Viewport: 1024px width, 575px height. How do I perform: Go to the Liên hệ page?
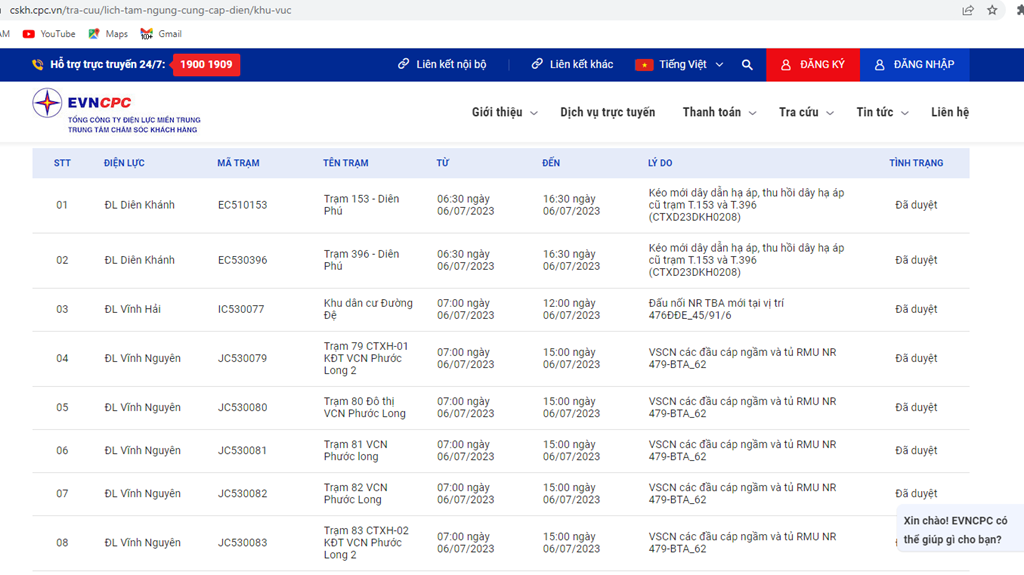949,112
